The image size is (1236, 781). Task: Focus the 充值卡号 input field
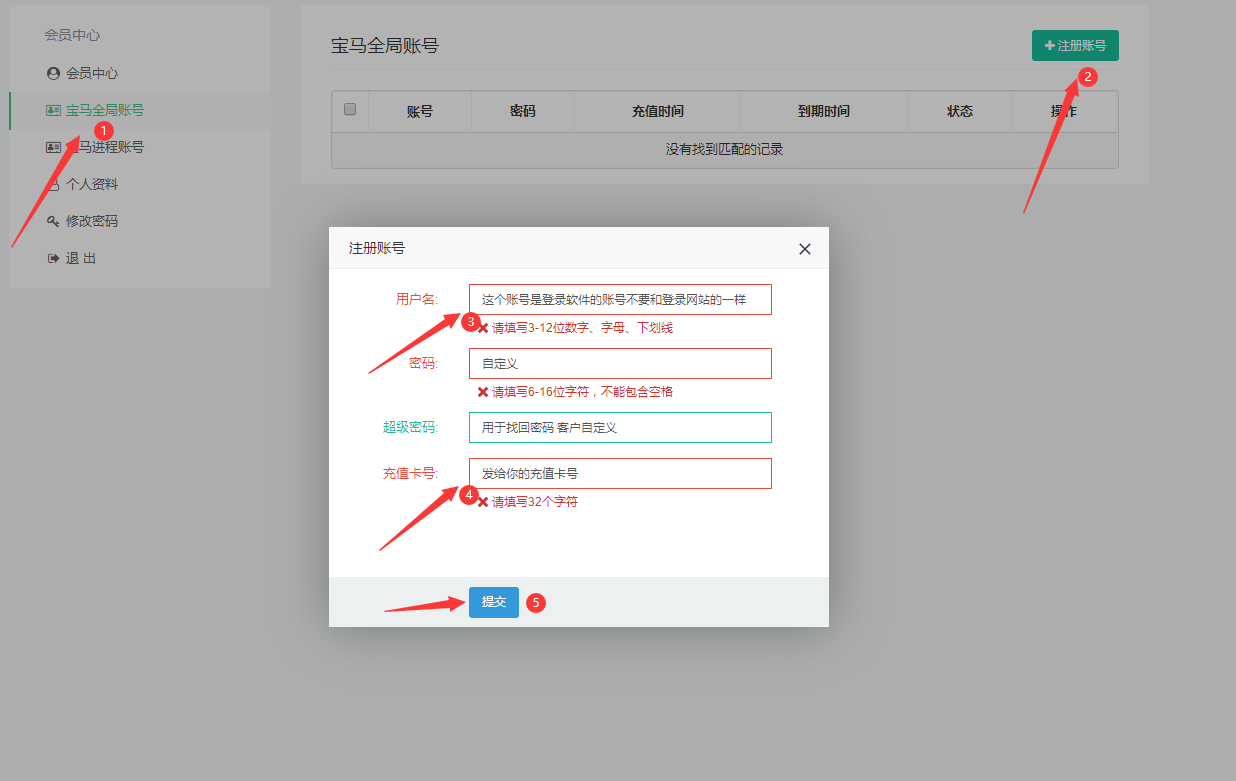click(620, 473)
